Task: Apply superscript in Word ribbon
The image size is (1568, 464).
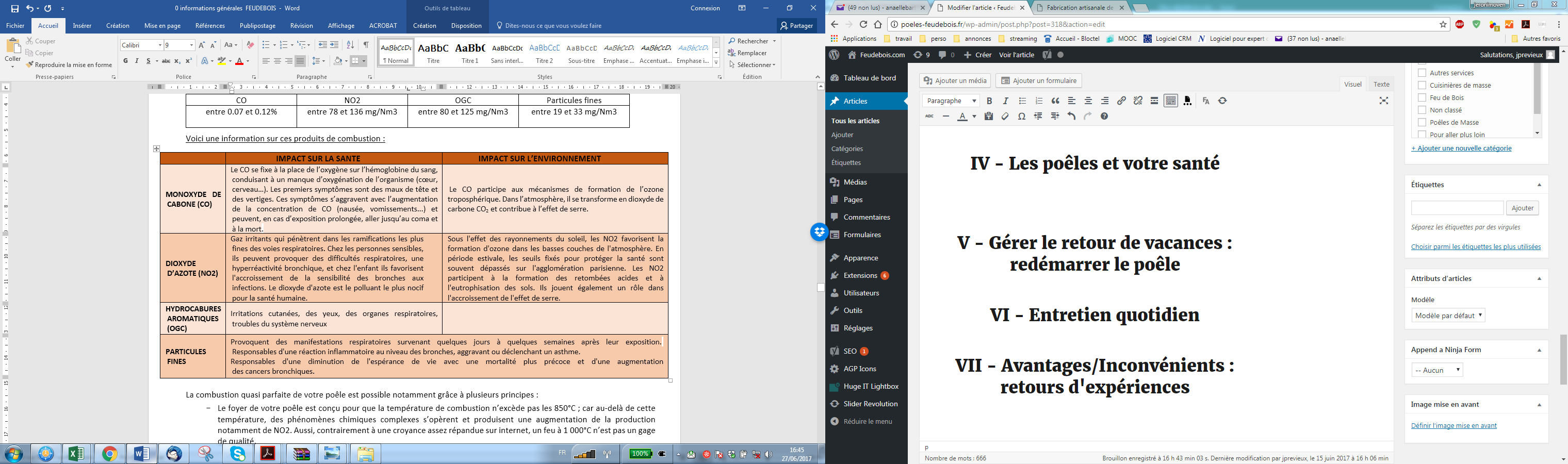Action: pyautogui.click(x=189, y=61)
